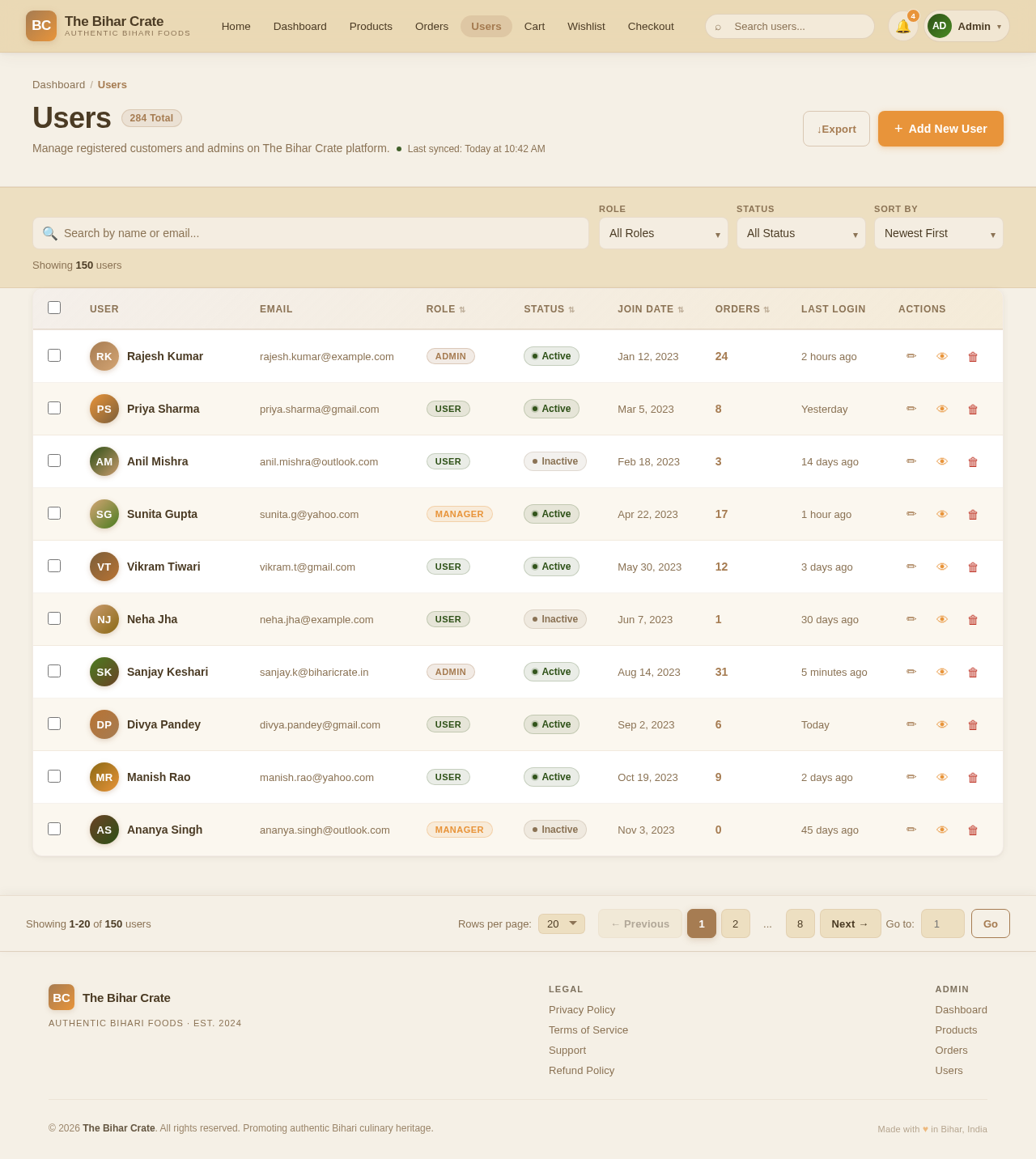1036x1159 pixels.
Task: Select Anil Mishra's row checkbox
Action: [x=54, y=461]
